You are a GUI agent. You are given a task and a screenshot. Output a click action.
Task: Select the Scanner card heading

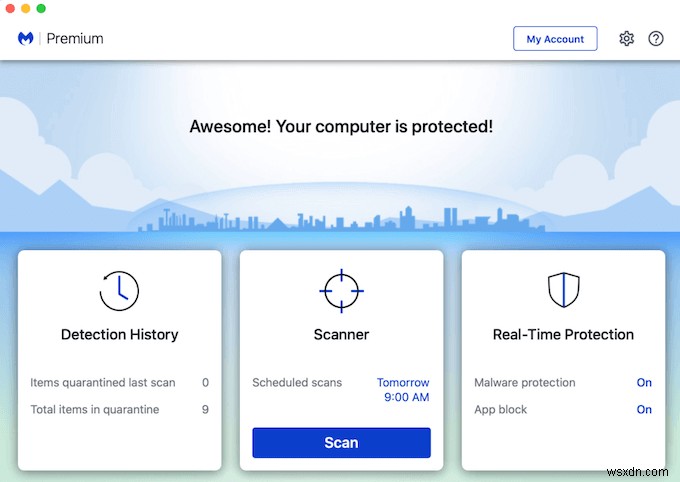341,335
